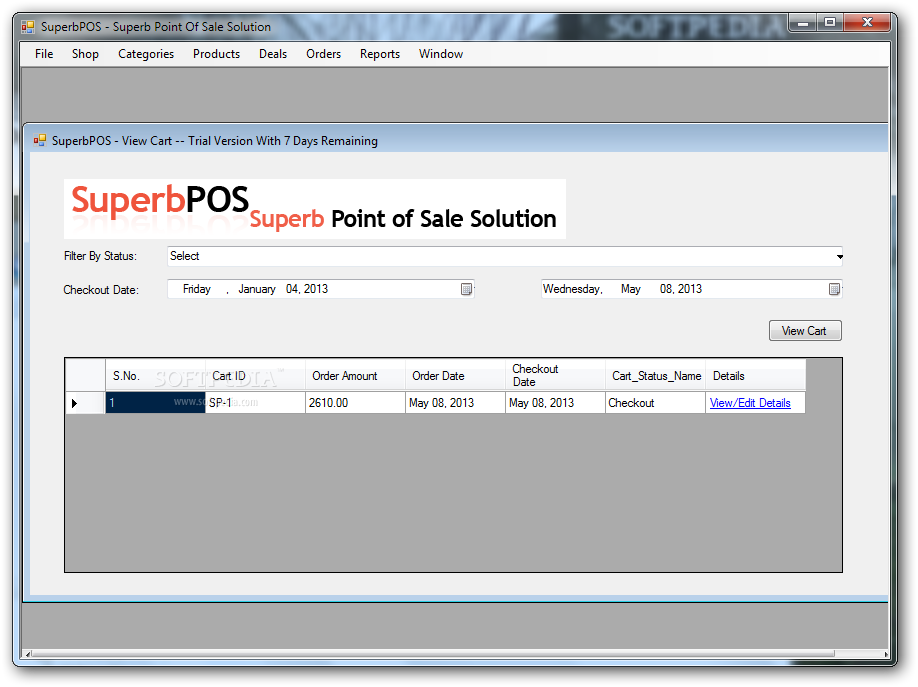Sort by Cart ID column header
918x687 pixels.
click(255, 375)
